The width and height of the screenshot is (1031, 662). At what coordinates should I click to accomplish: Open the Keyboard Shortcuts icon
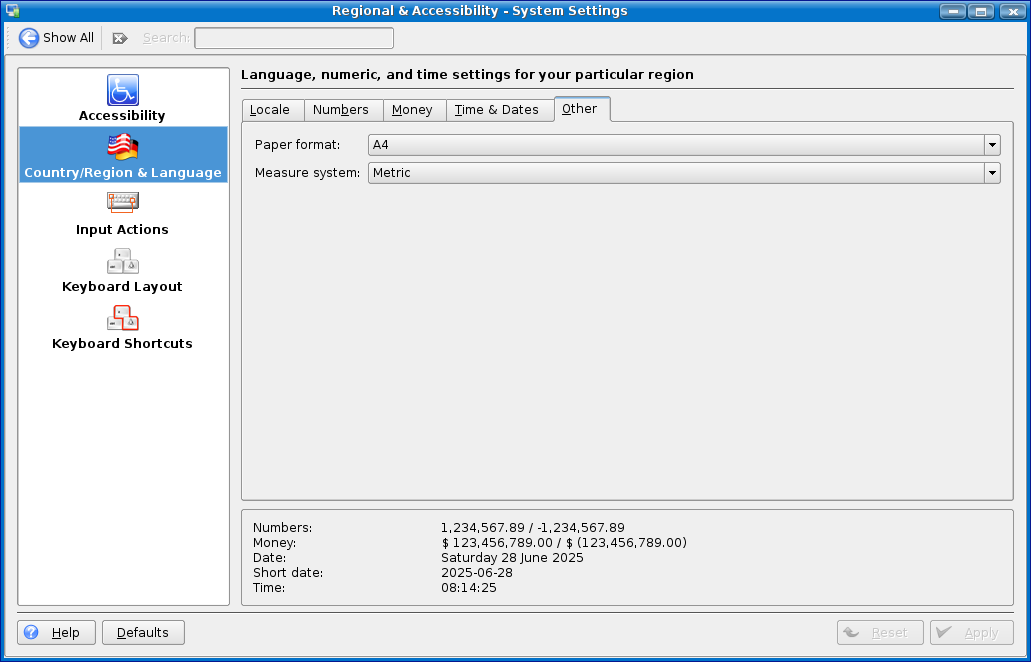click(x=123, y=318)
